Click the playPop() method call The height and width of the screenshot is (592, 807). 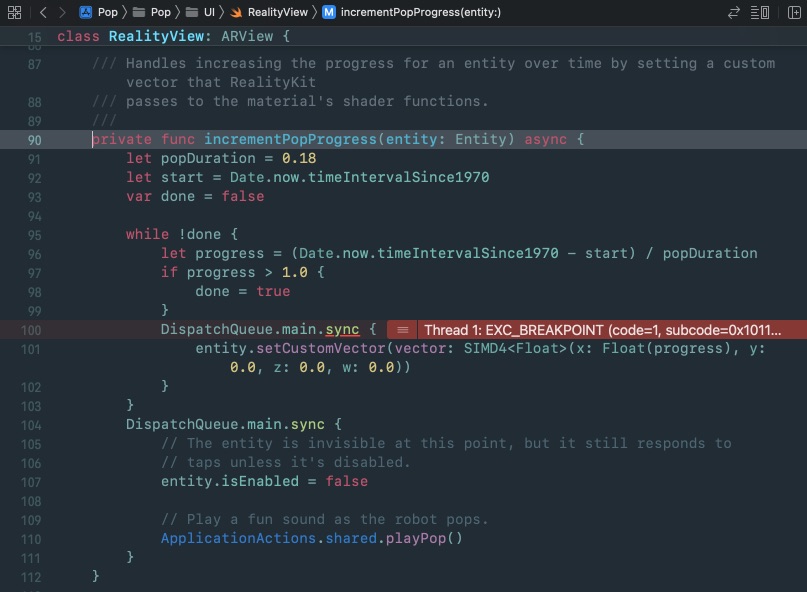421,538
